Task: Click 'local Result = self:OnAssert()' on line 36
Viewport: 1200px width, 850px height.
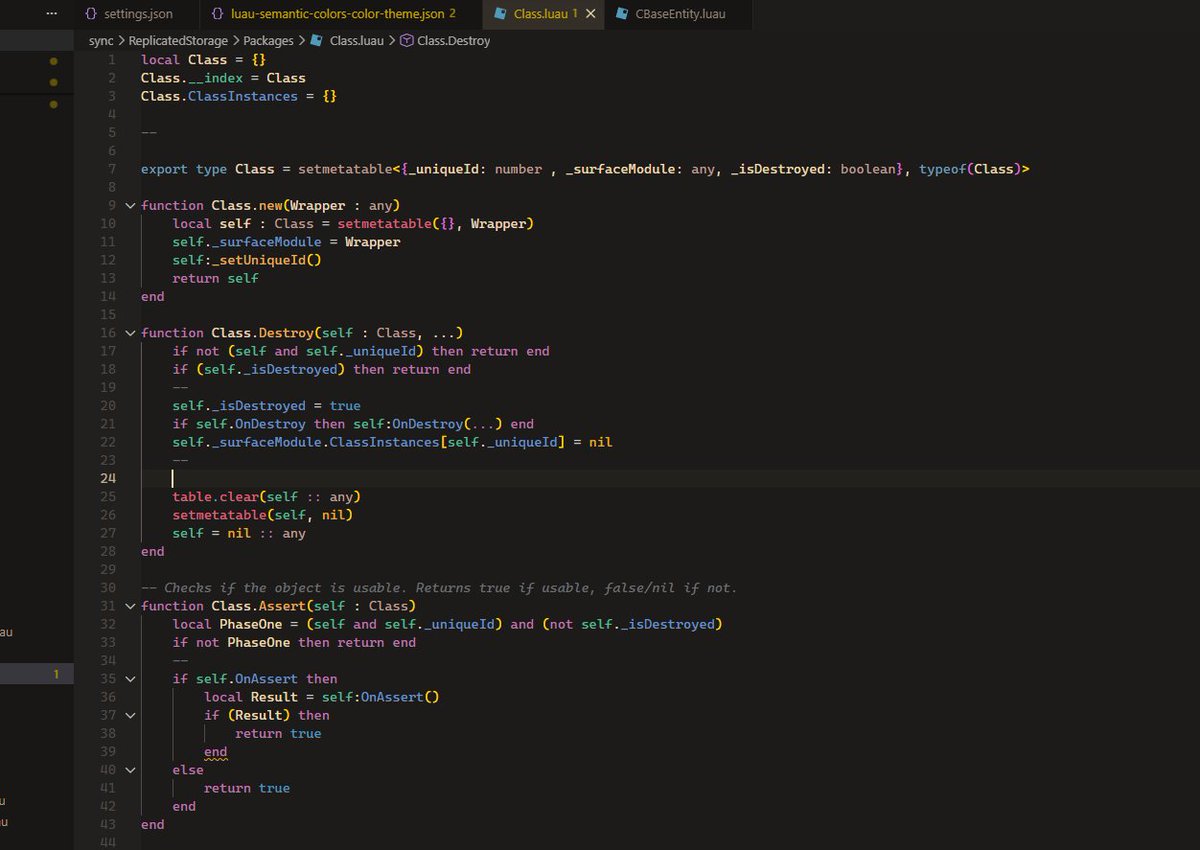Action: [322, 697]
